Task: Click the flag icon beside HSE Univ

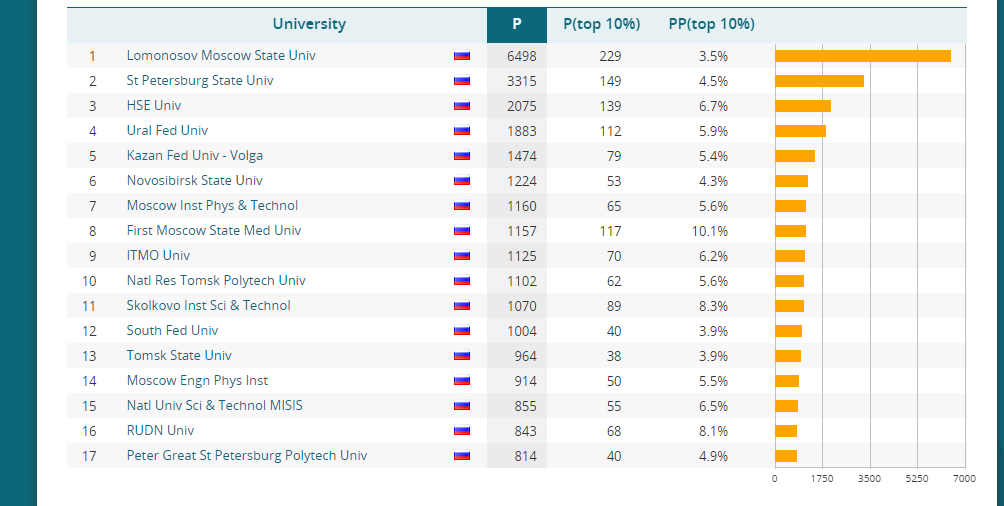Action: pyautogui.click(x=461, y=106)
